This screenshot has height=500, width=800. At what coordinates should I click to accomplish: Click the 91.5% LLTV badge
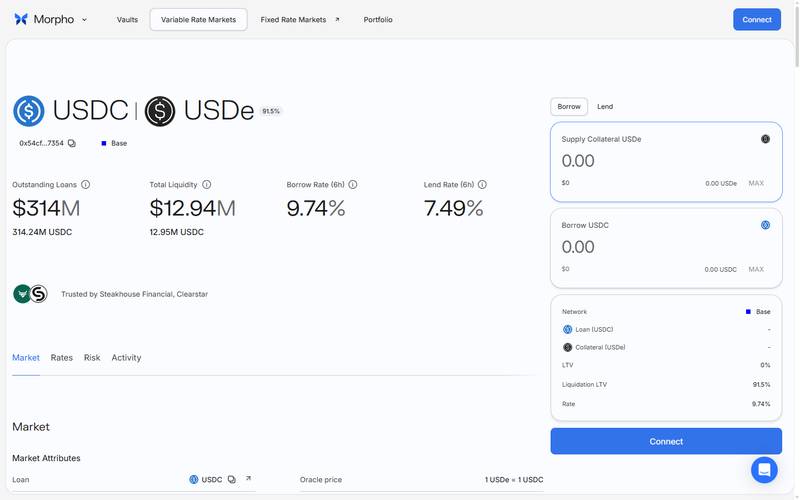click(270, 111)
